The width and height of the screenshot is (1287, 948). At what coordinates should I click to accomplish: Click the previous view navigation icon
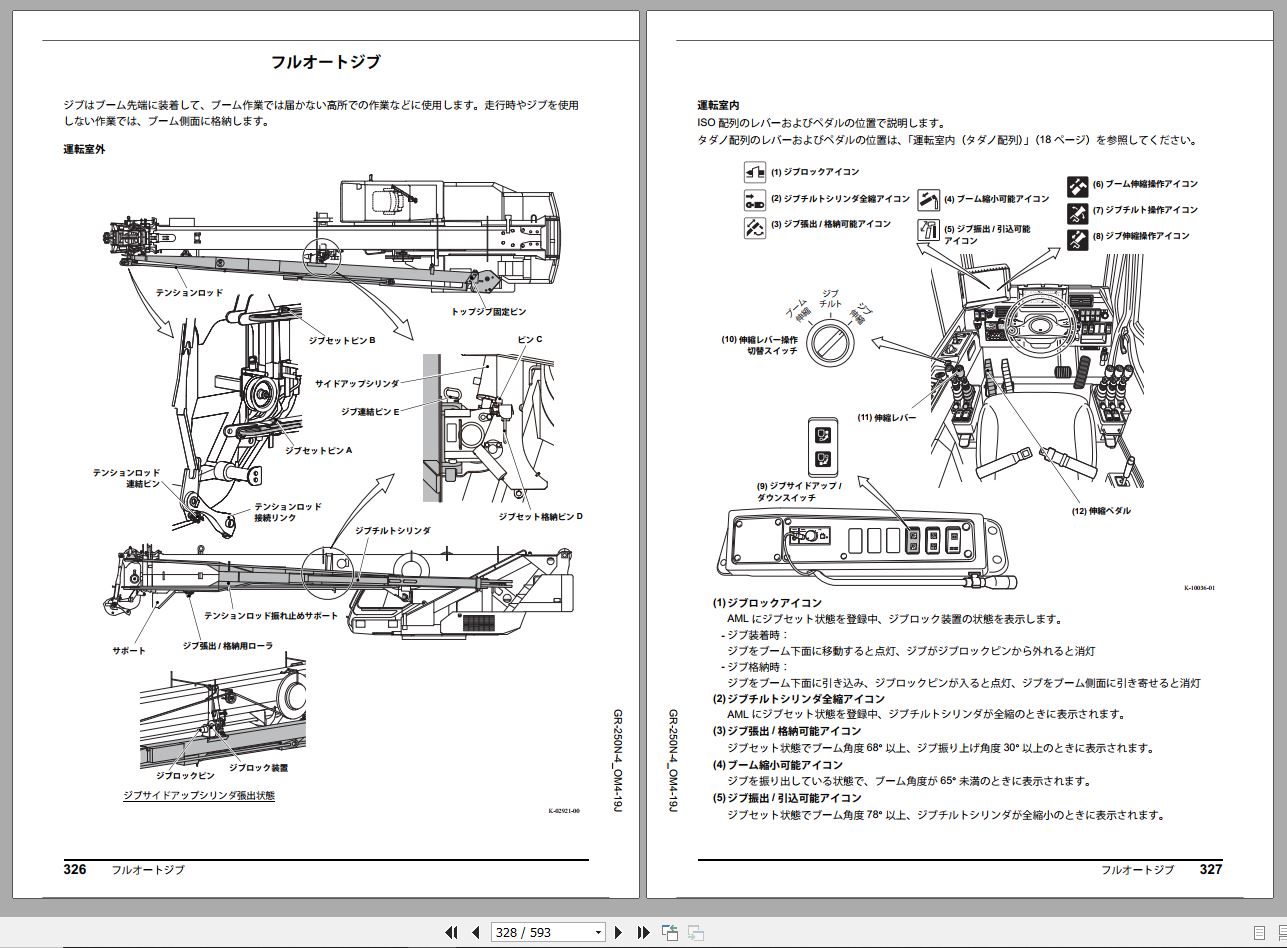click(670, 932)
